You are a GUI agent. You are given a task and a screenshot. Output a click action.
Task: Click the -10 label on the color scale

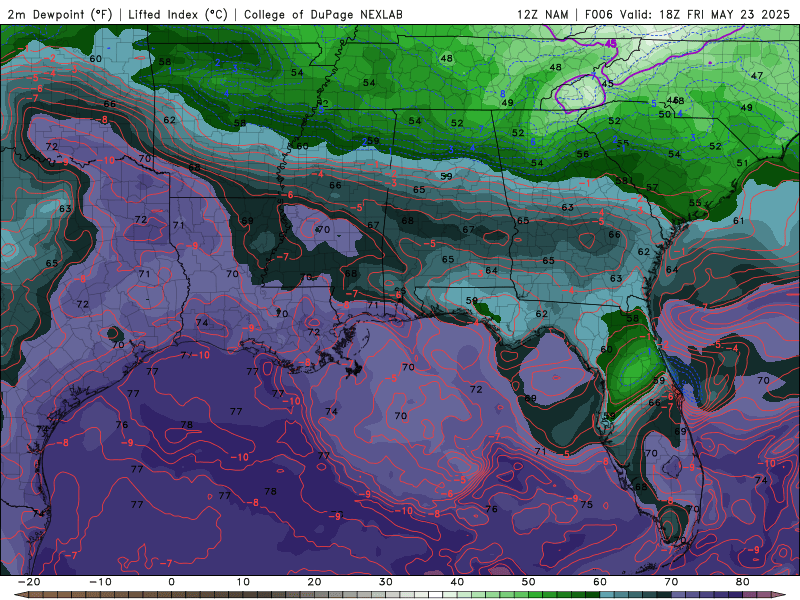100,582
